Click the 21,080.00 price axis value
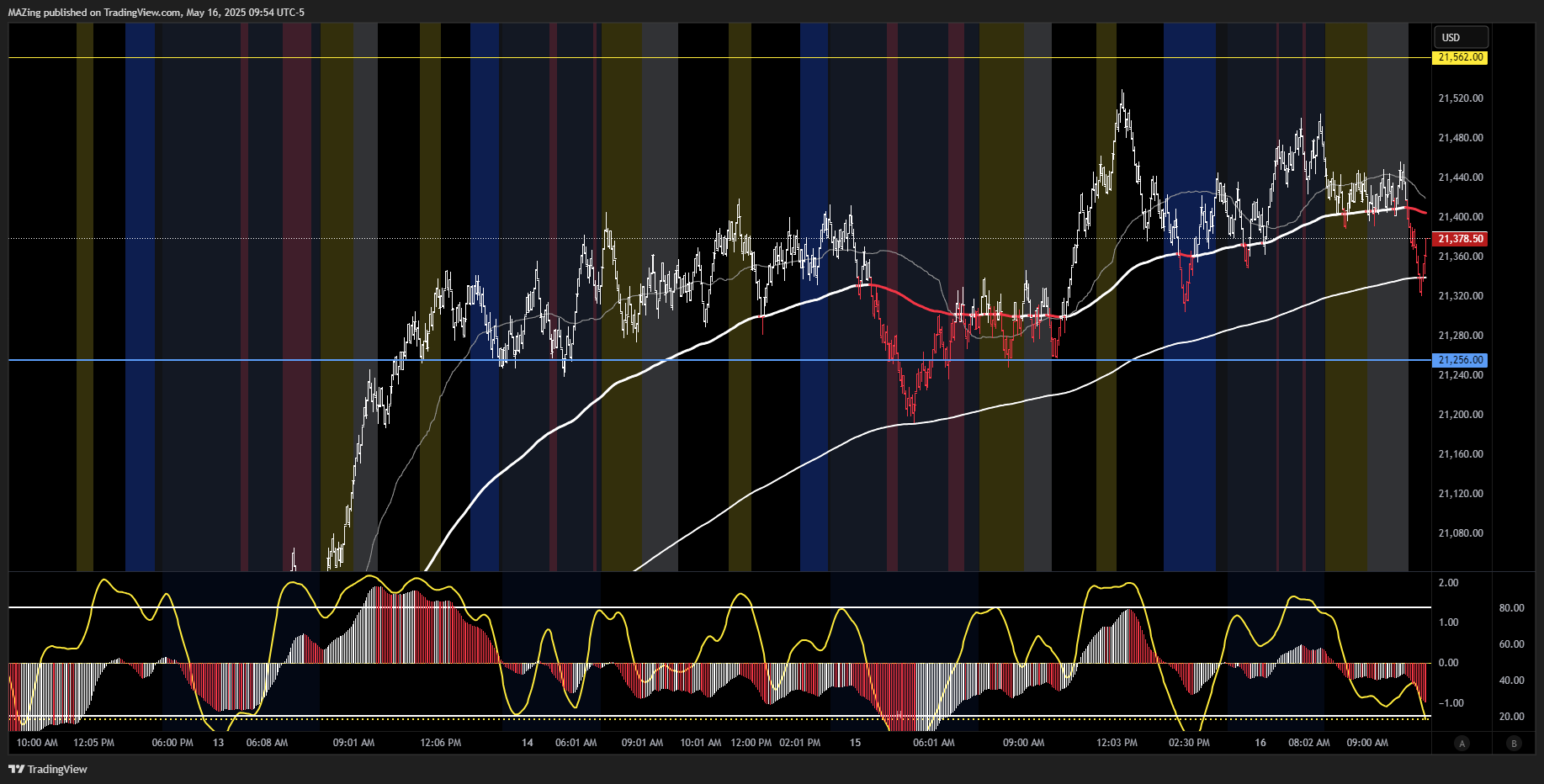The image size is (1544, 784). click(x=1461, y=533)
